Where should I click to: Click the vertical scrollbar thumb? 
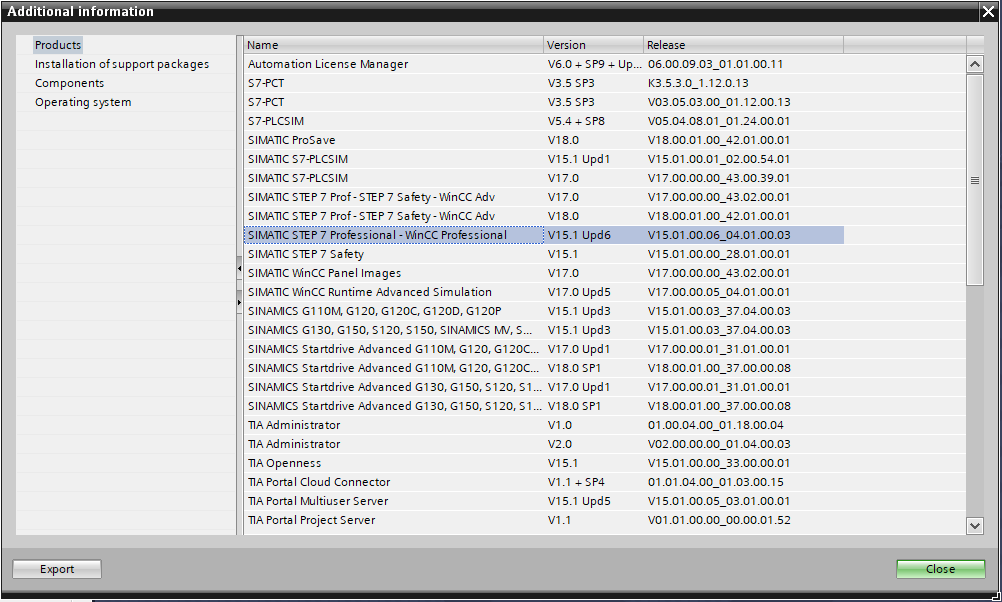[975, 180]
